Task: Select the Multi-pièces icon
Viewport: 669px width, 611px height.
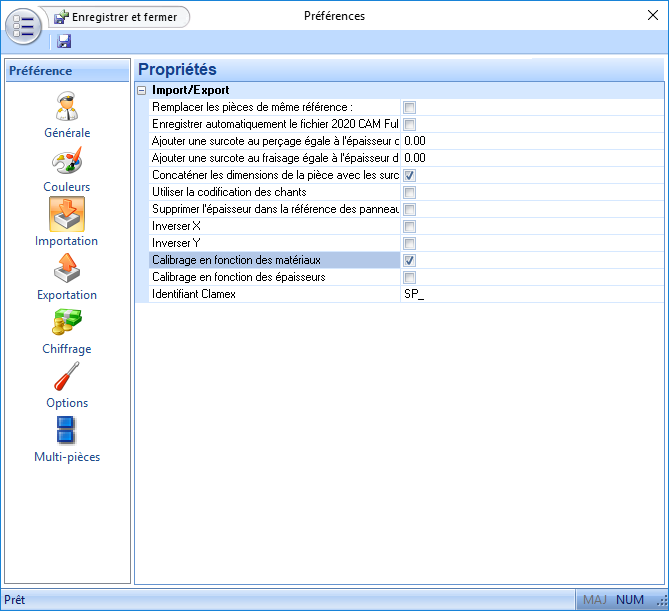Action: 67,430
